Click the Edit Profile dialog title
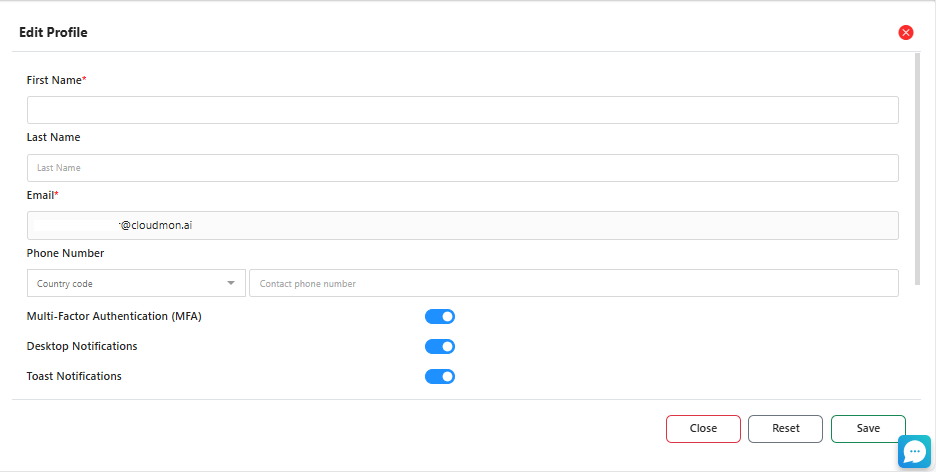The image size is (936, 472). pos(53,33)
